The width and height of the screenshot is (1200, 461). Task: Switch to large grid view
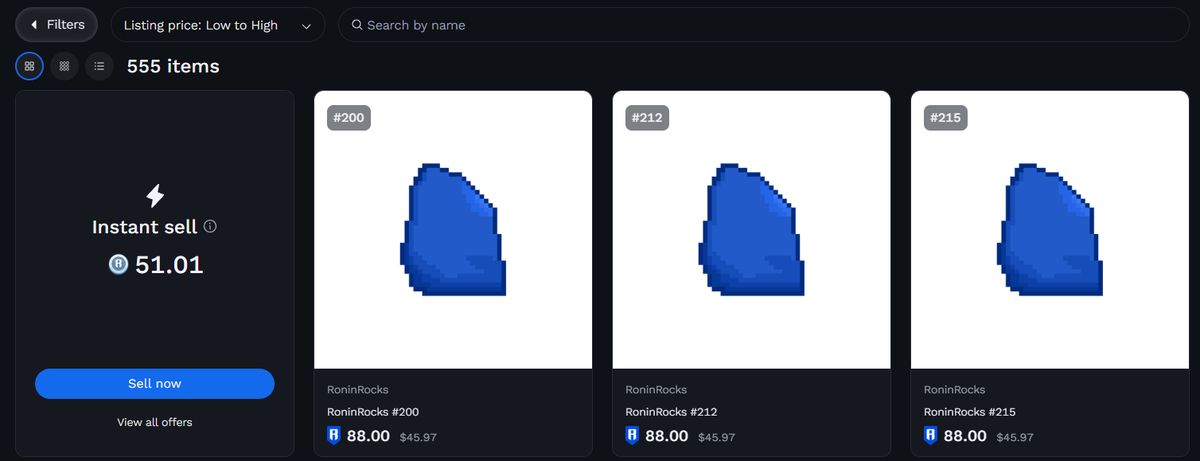coord(30,66)
